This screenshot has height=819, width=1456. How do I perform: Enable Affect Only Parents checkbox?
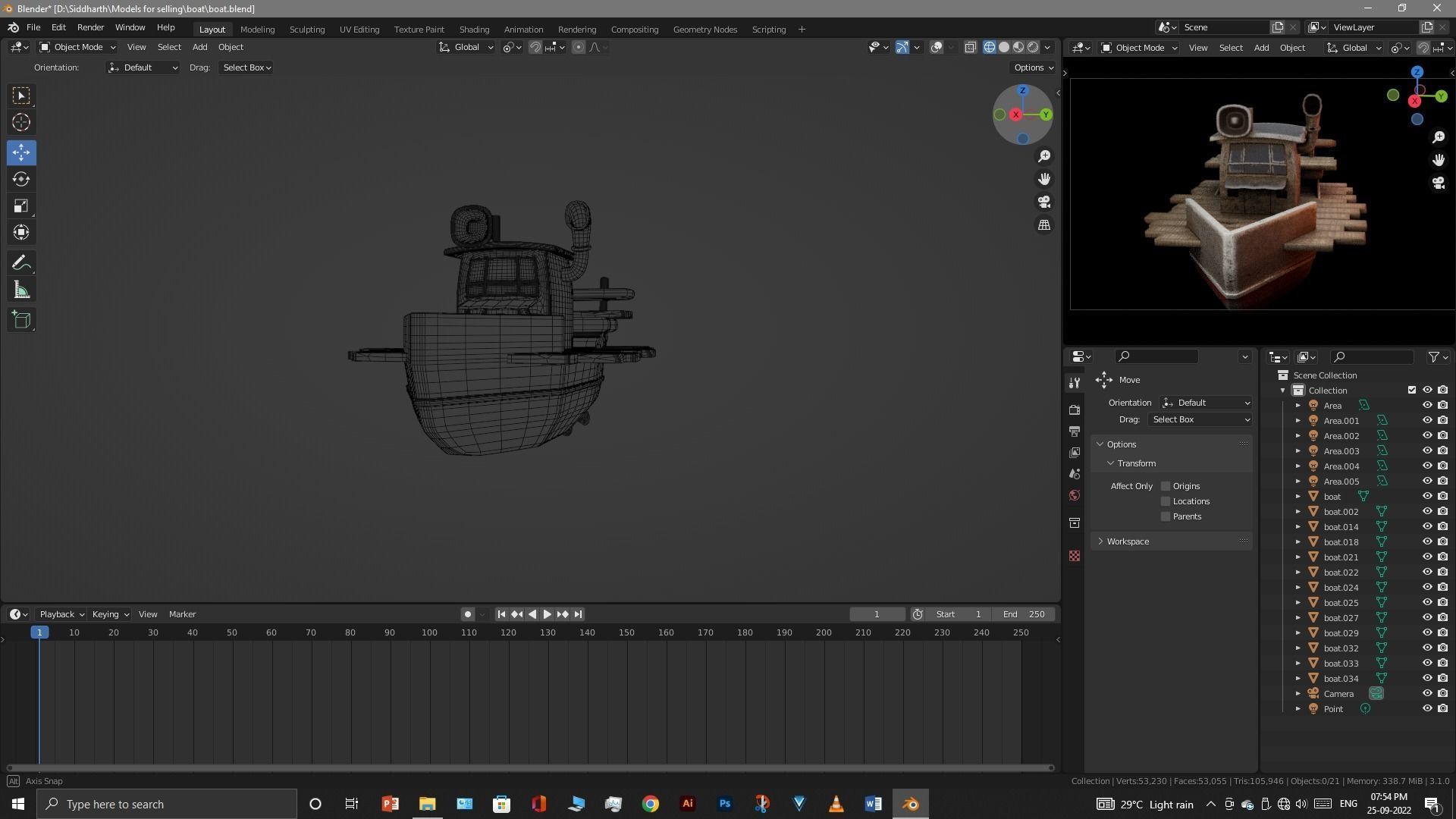(x=1166, y=516)
